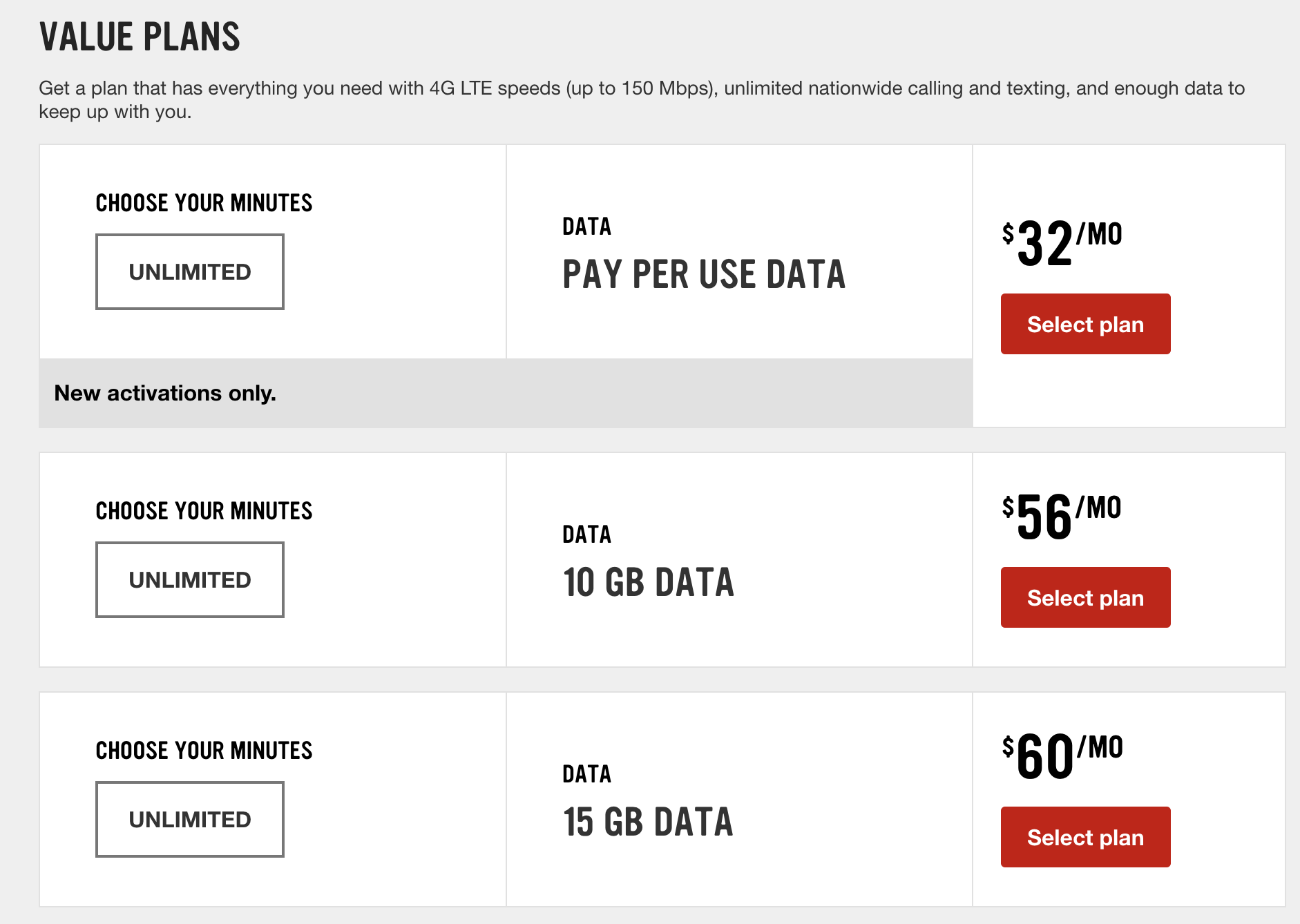The width and height of the screenshot is (1300, 924).
Task: Select the $60/mo 15 GB plan
Action: pyautogui.click(x=1085, y=838)
